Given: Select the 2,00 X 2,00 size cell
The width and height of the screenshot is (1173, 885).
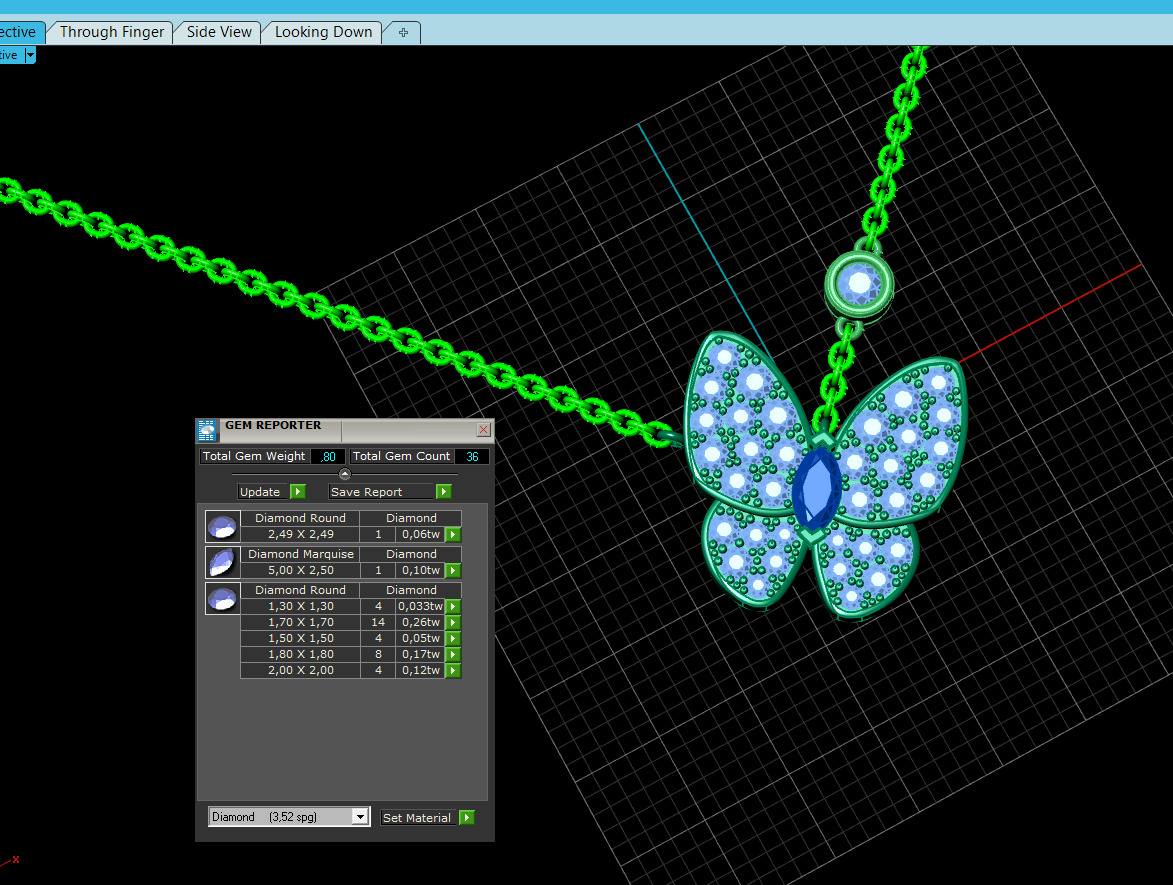Looking at the screenshot, I should (x=301, y=670).
